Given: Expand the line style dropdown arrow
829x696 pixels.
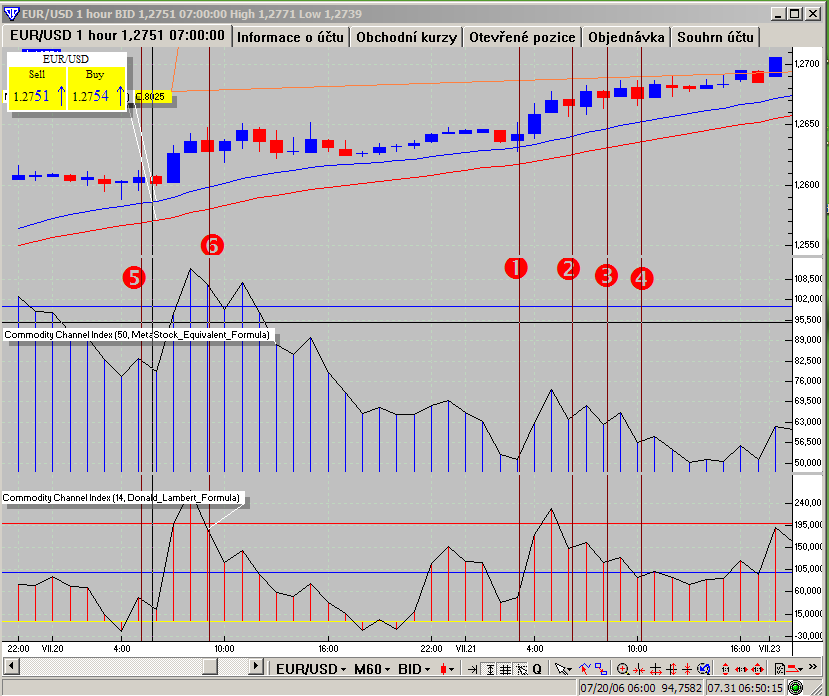Looking at the screenshot, I should [802, 670].
